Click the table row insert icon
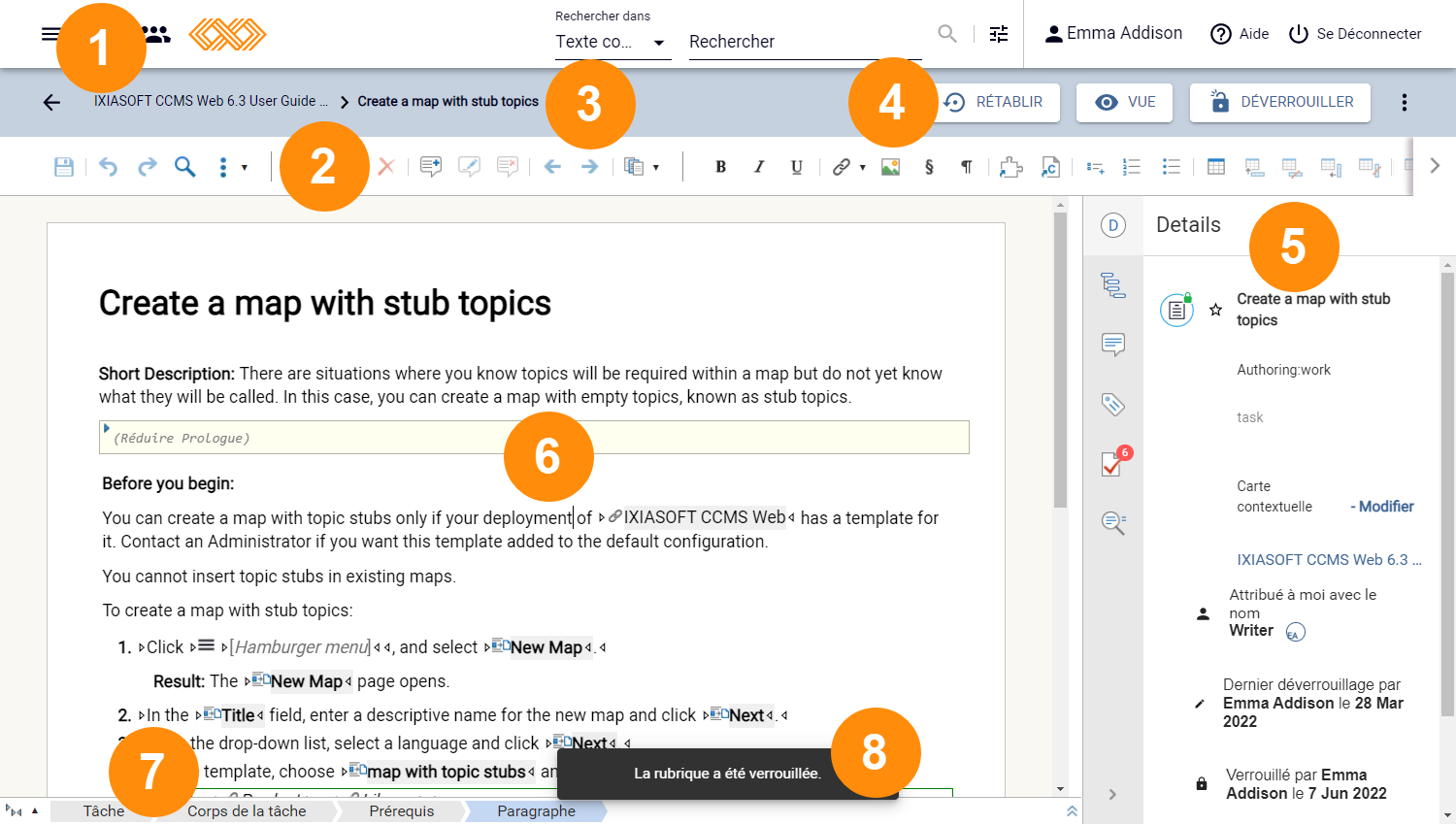The image size is (1456, 825). pyautogui.click(x=1254, y=167)
